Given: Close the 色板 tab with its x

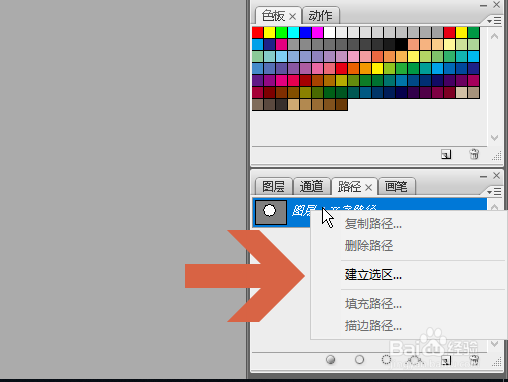Looking at the screenshot, I should point(292,16).
